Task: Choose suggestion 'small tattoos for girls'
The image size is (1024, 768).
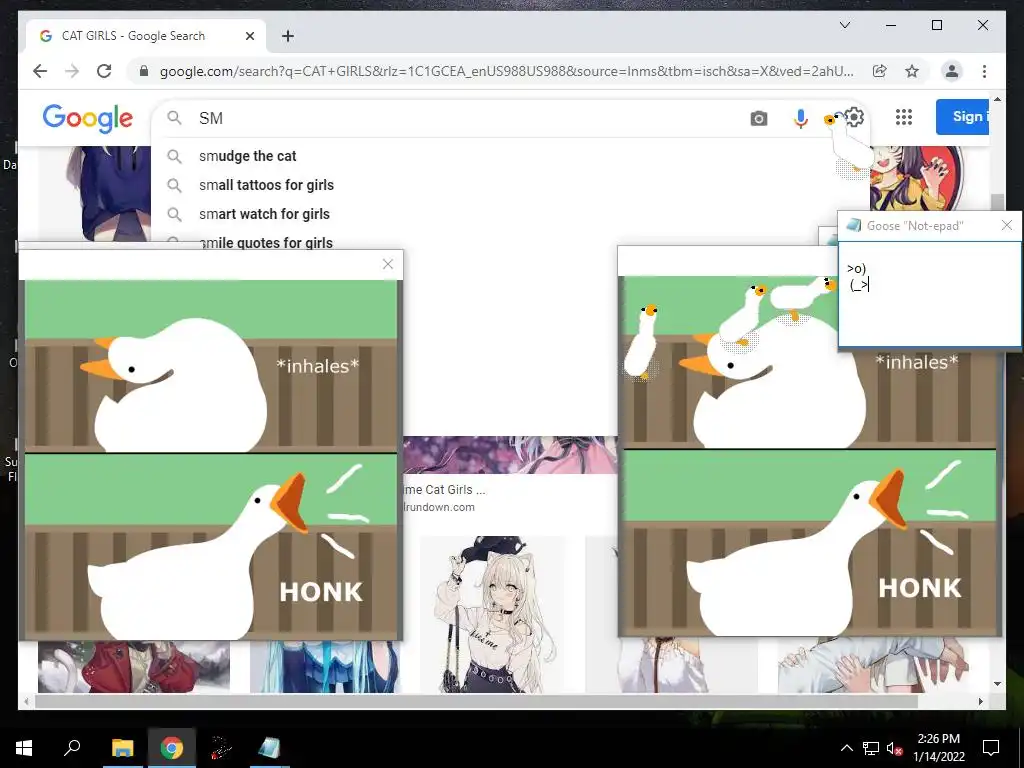Action: pyautogui.click(x=266, y=185)
